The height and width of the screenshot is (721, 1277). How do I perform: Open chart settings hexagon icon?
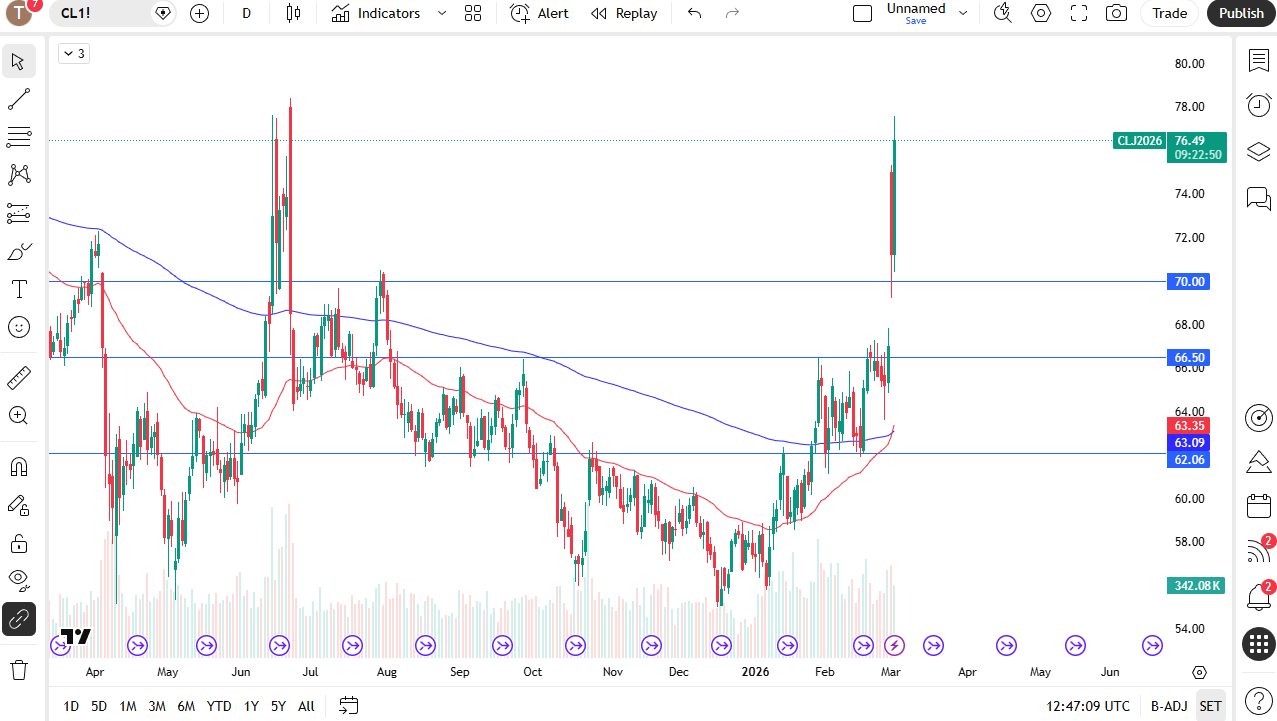1041,13
